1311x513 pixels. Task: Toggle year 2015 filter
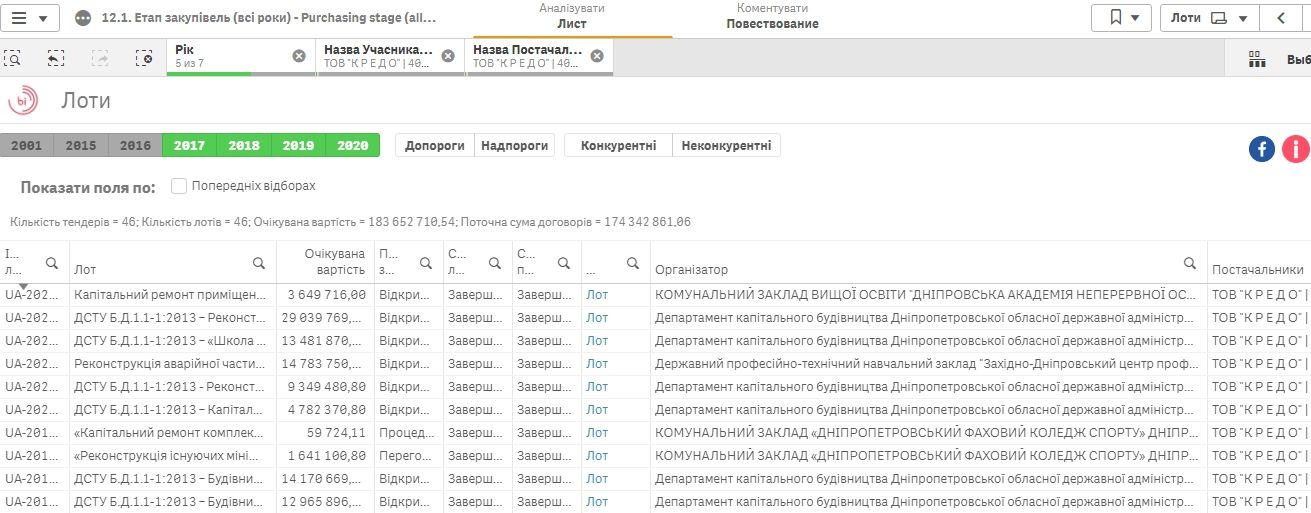click(81, 146)
